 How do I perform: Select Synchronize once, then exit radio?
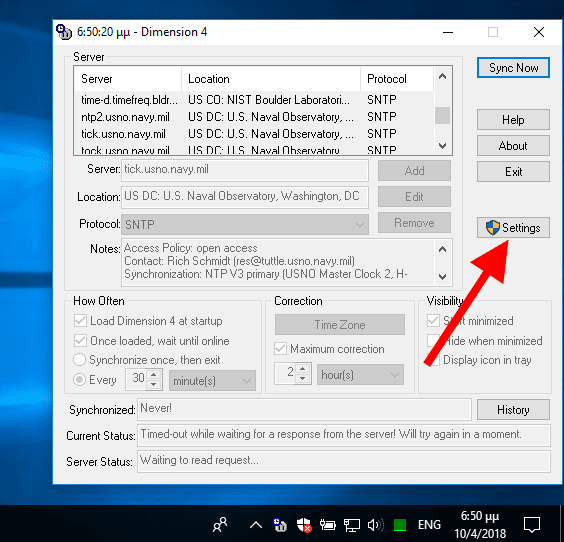pyautogui.click(x=147, y=360)
